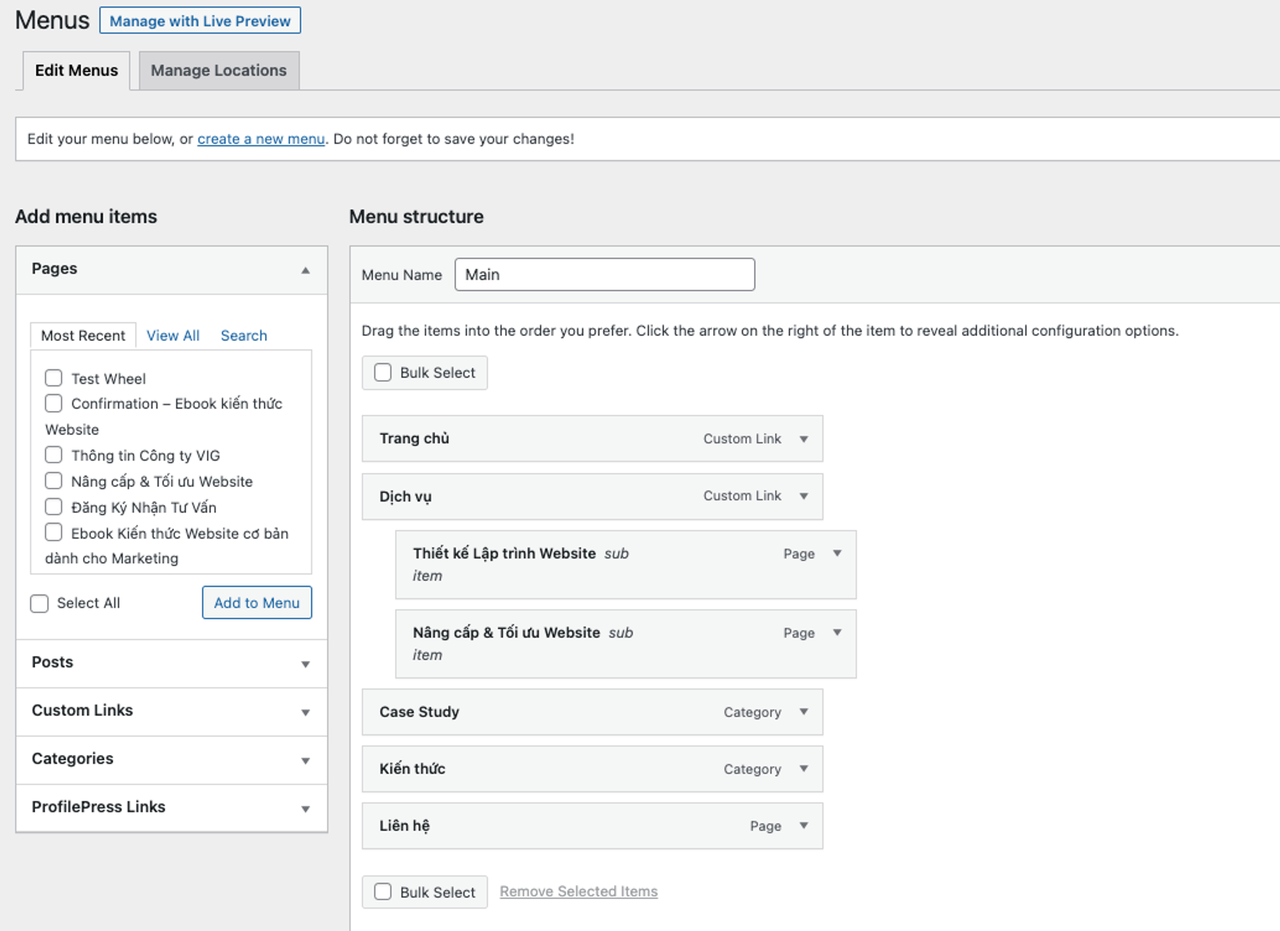The height and width of the screenshot is (931, 1280).
Task: Tick the Thông tin Công ty VIG checkbox
Action: coord(54,455)
